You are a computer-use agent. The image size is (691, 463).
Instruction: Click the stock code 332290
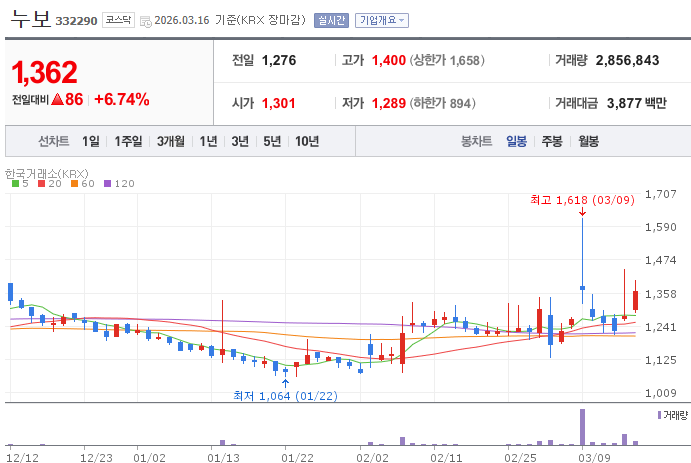[76, 21]
